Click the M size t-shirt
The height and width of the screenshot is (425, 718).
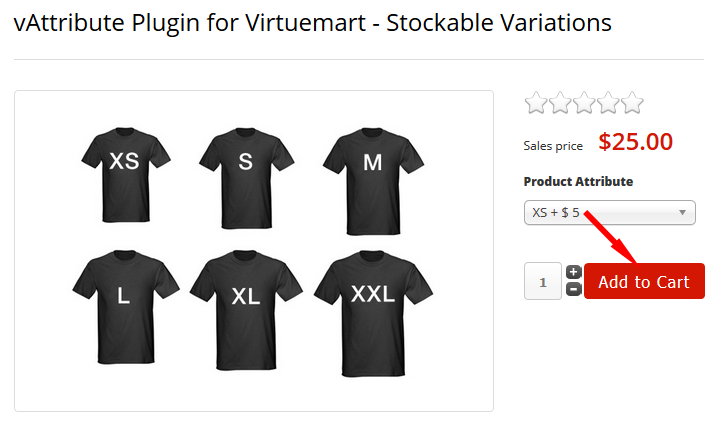[x=371, y=167]
